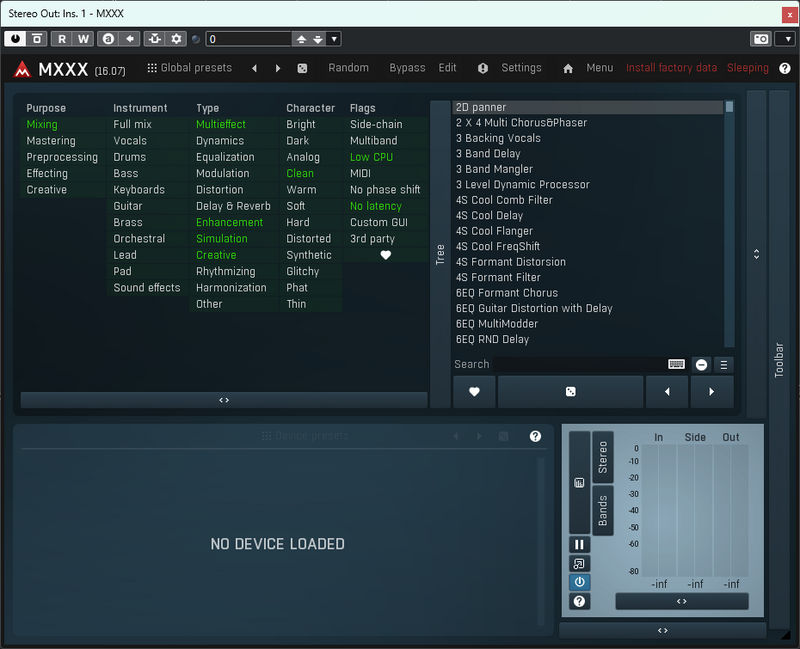The image size is (800, 649).
Task: Switch the meter to the Bands tab
Action: pos(603,510)
